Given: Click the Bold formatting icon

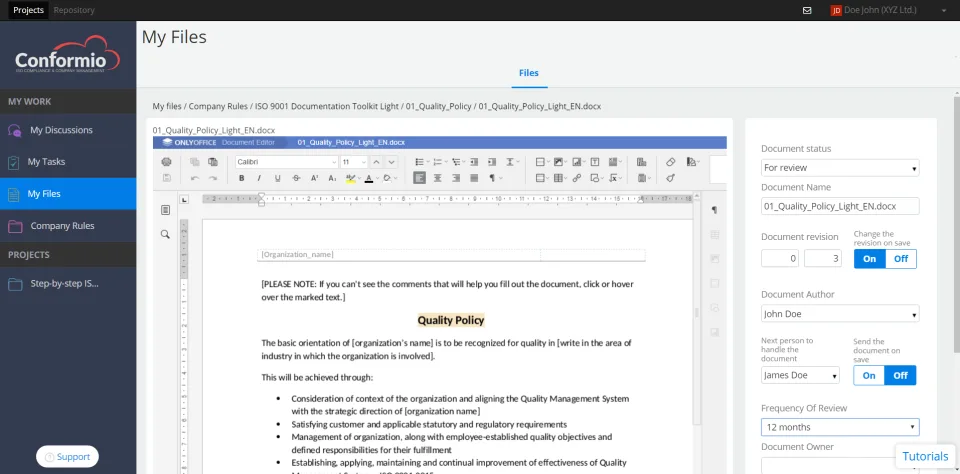Looking at the screenshot, I should [x=242, y=178].
